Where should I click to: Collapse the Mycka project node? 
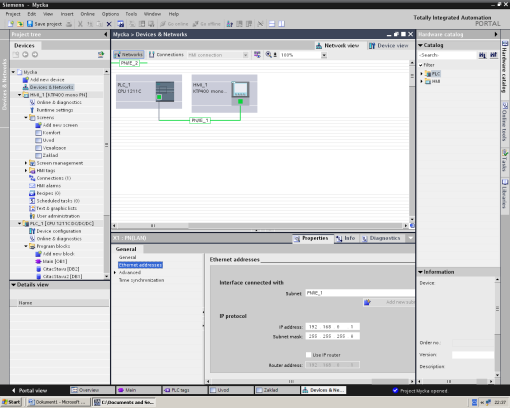13,72
